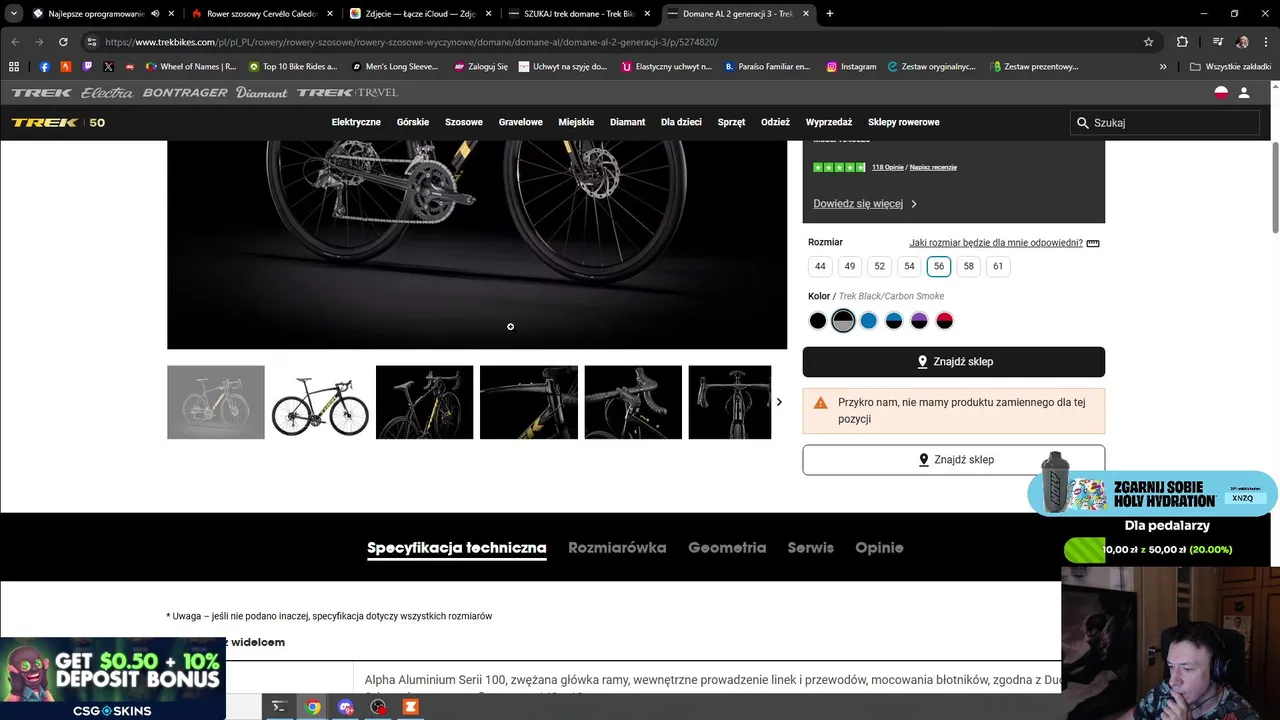The height and width of the screenshot is (720, 1280).
Task: Open the Wyprzedaż menu
Action: pos(829,122)
